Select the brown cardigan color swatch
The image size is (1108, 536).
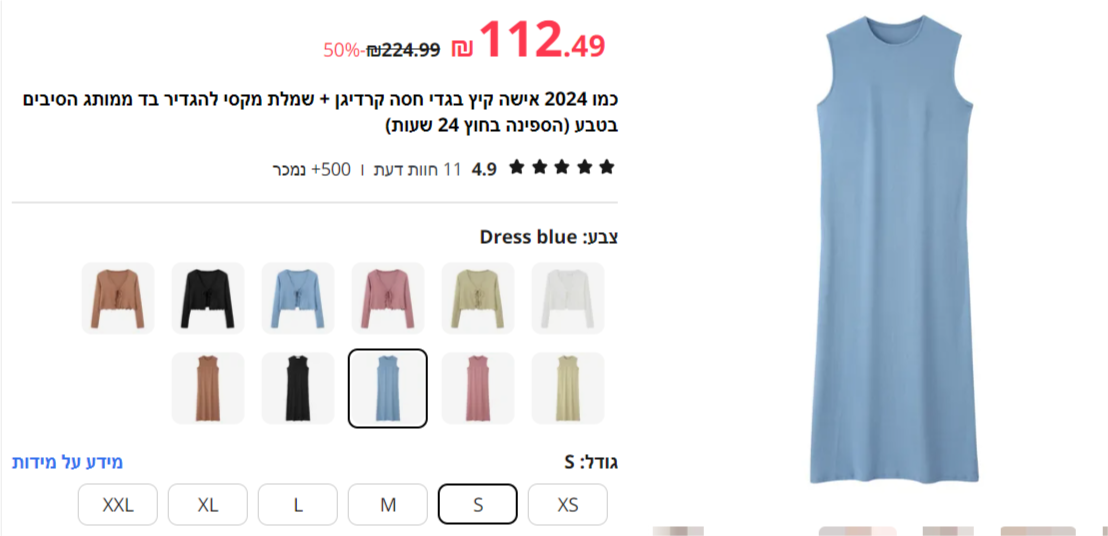[118, 298]
